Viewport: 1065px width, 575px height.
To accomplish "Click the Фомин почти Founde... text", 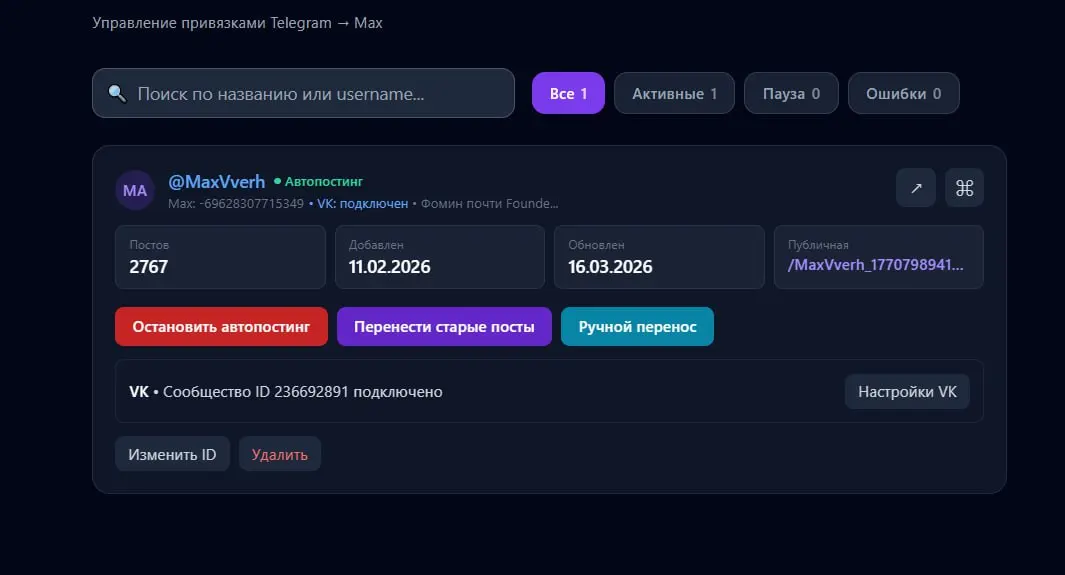I will [x=489, y=204].
